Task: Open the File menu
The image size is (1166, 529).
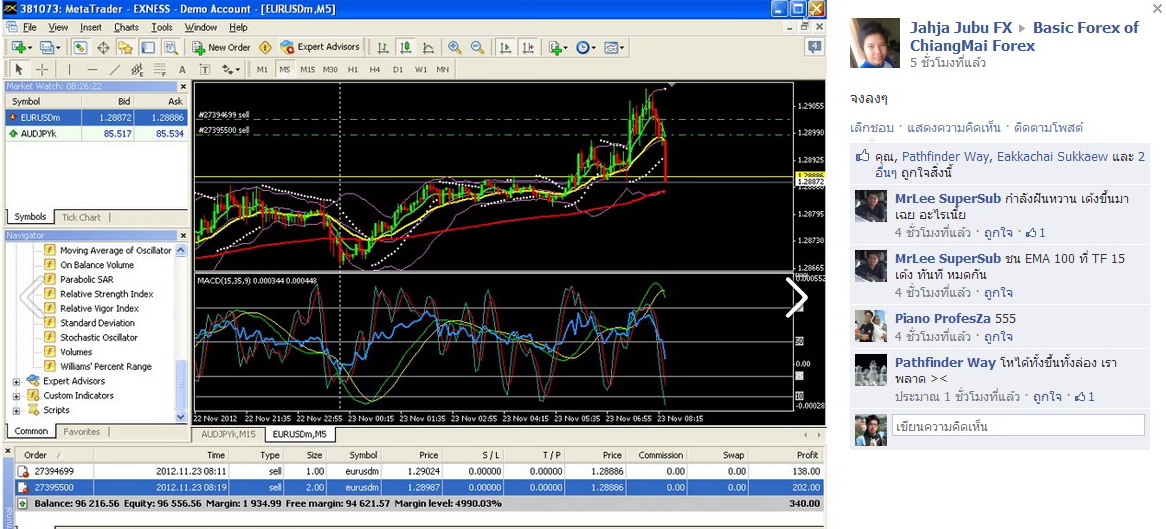Action: tap(30, 28)
